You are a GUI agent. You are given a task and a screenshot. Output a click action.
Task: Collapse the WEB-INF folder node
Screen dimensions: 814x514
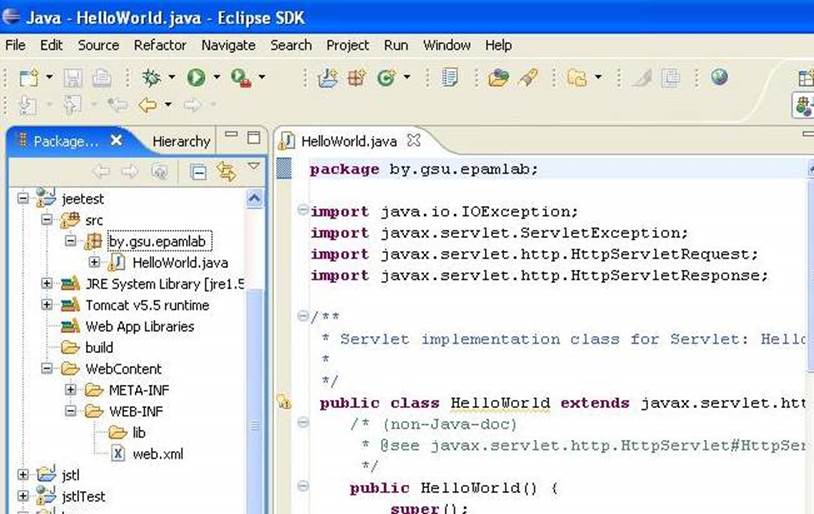[71, 411]
